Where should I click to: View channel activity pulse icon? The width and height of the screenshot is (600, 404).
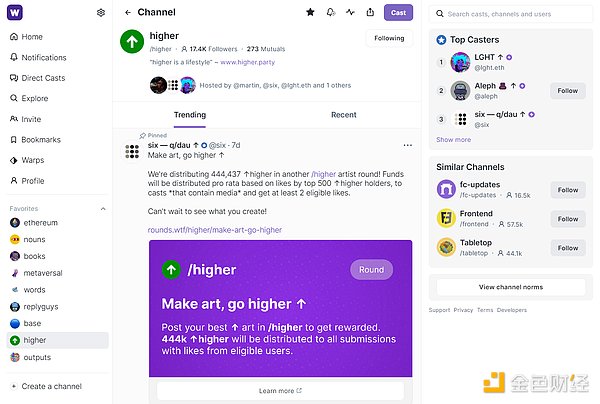click(x=350, y=12)
